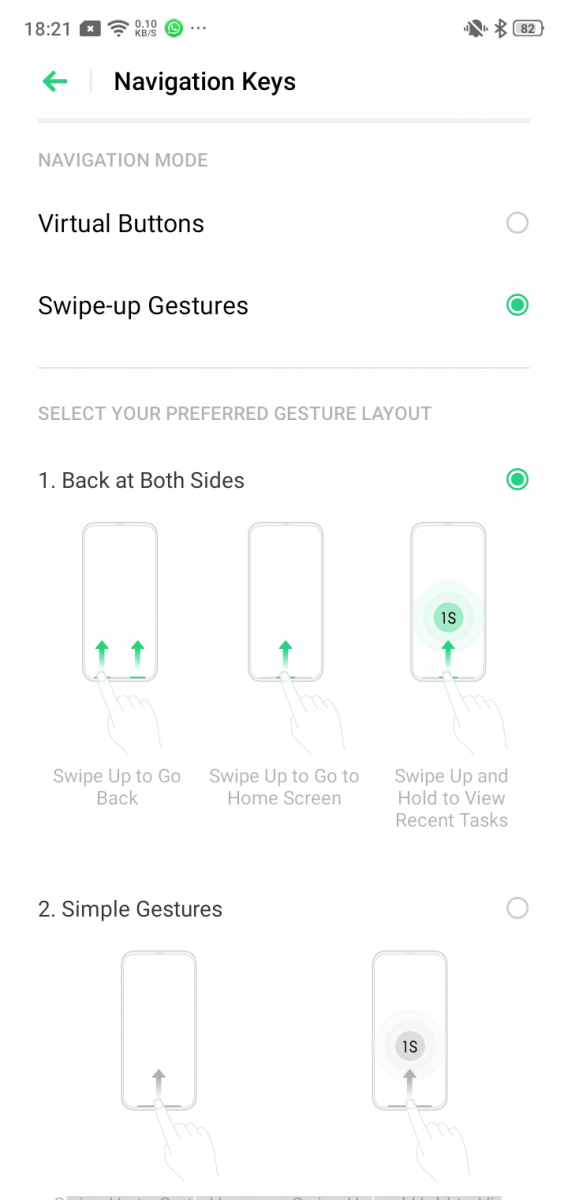Tap the 1. Back at Both Sides heading

(x=141, y=480)
